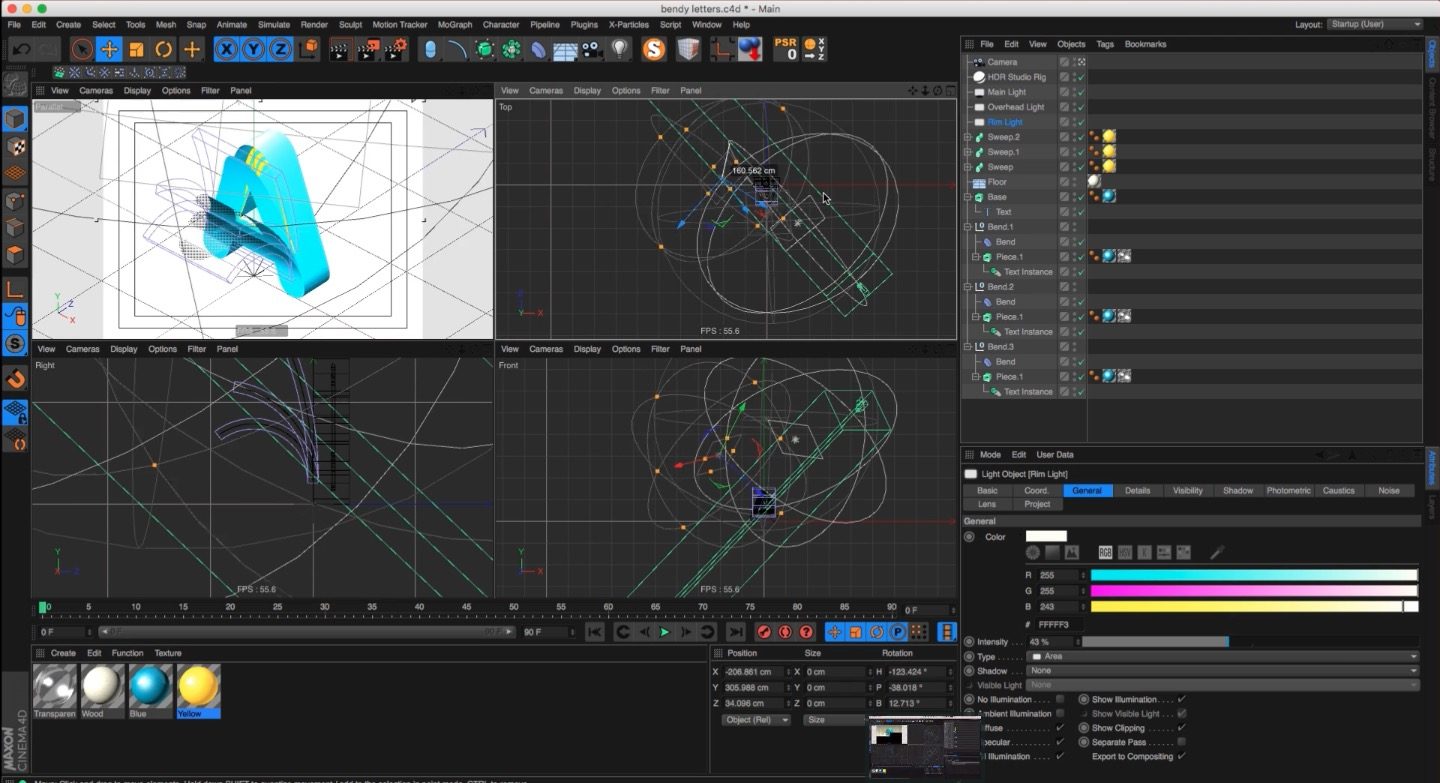Viewport: 1440px width, 783px height.
Task: Add a Camera object icon
Action: [x=593, y=49]
